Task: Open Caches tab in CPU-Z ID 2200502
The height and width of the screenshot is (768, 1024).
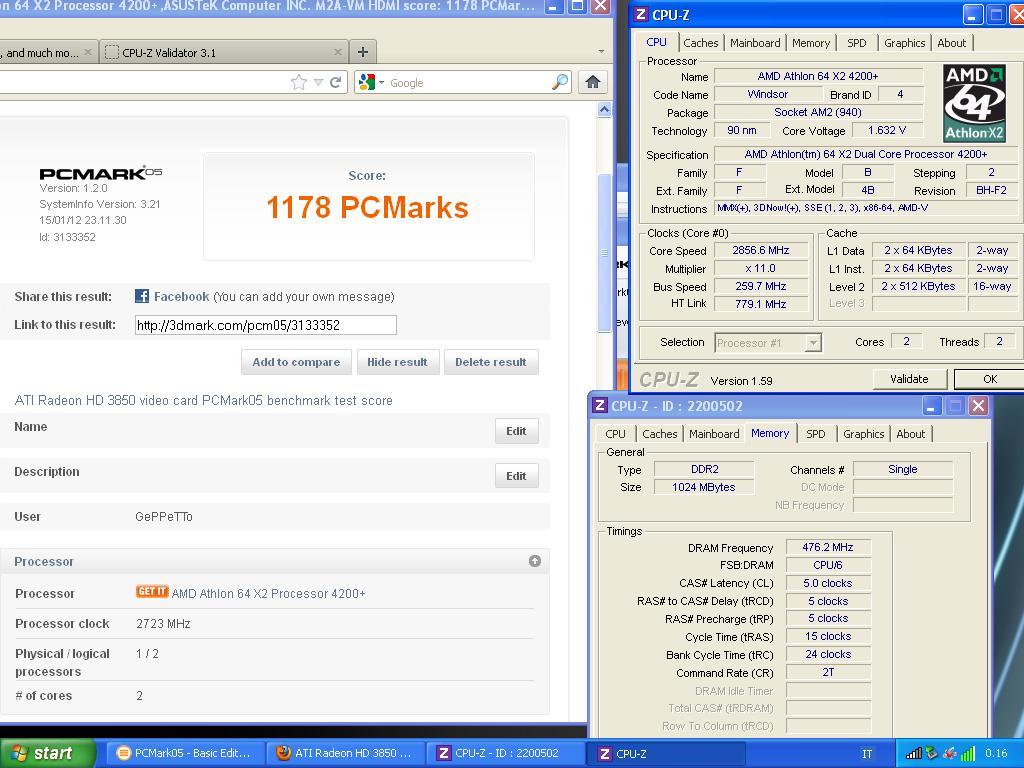Action: (660, 434)
